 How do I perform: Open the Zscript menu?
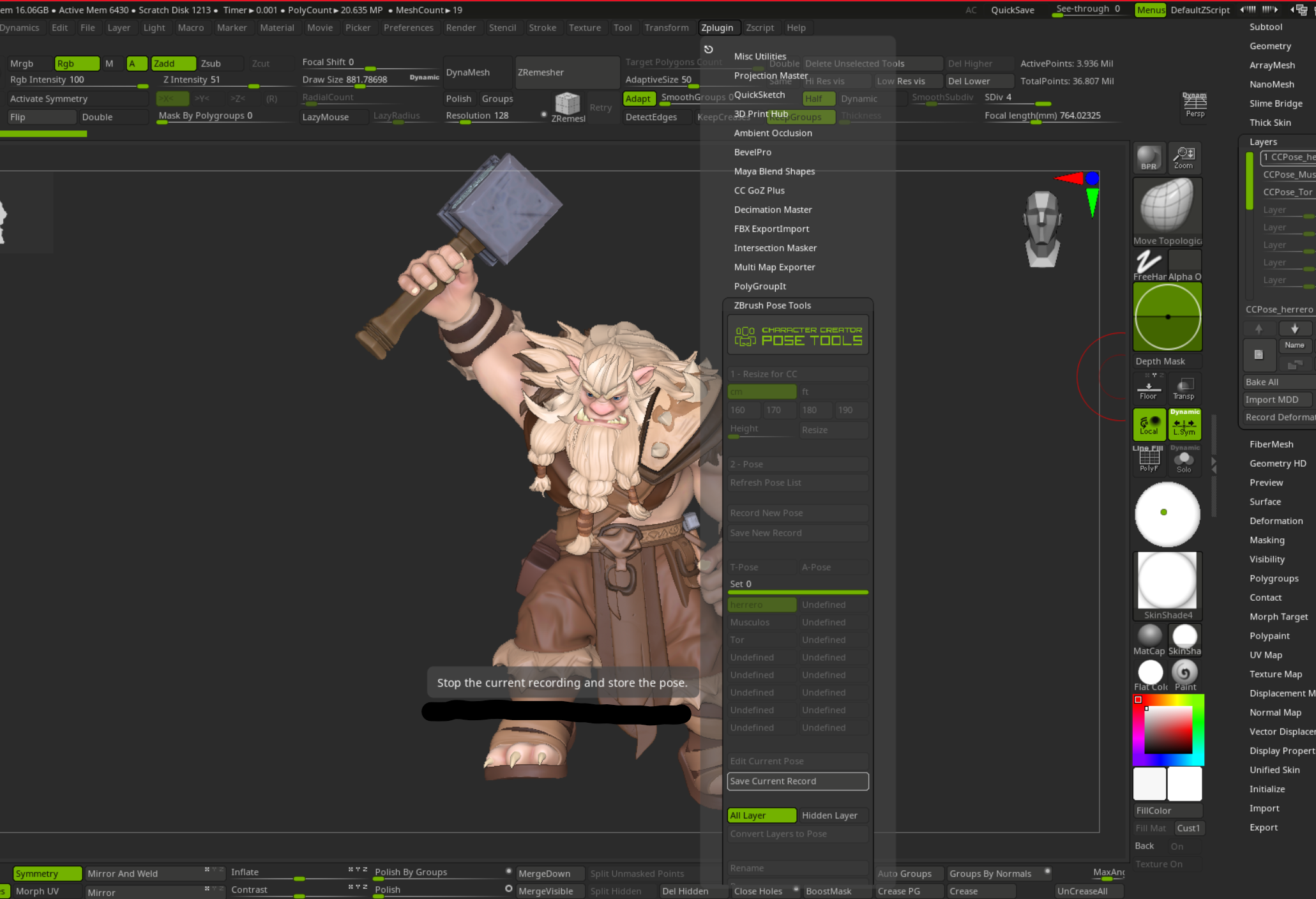(x=759, y=27)
